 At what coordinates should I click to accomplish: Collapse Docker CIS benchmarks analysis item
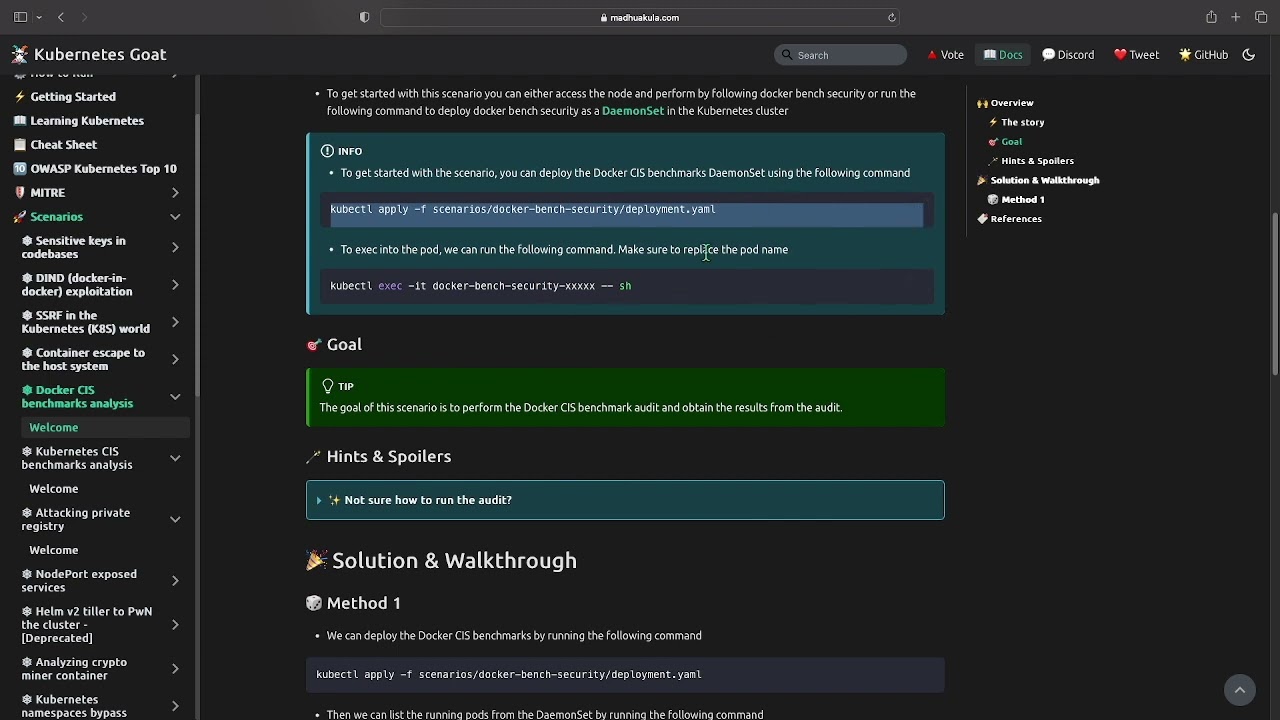pos(175,397)
